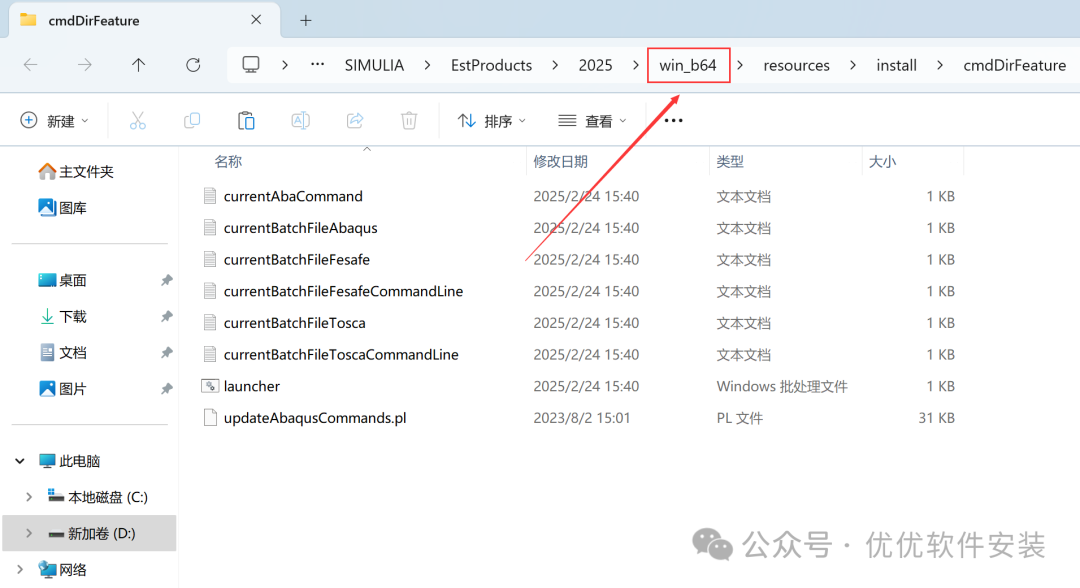Viewport: 1080px width, 588px height.
Task: Select the launcher batch file
Action: coord(252,386)
